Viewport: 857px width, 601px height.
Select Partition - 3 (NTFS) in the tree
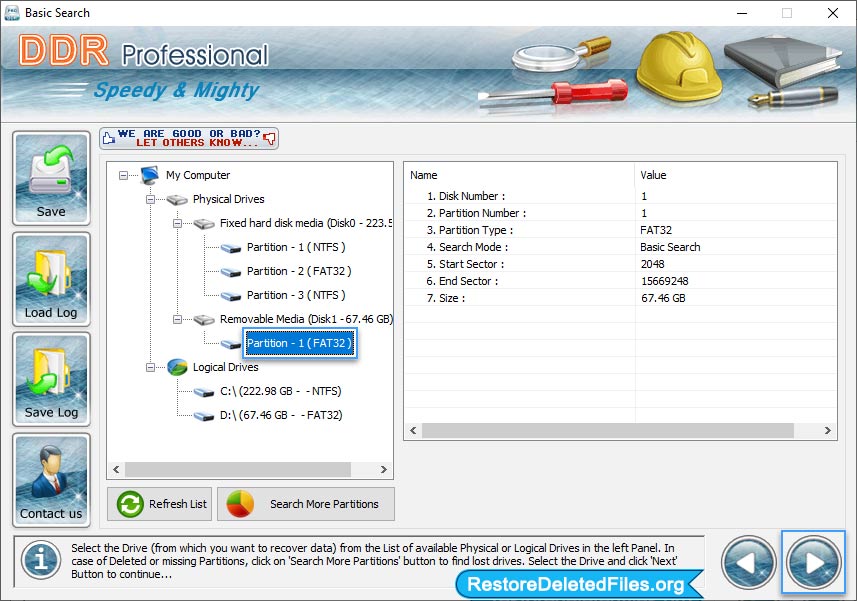296,295
